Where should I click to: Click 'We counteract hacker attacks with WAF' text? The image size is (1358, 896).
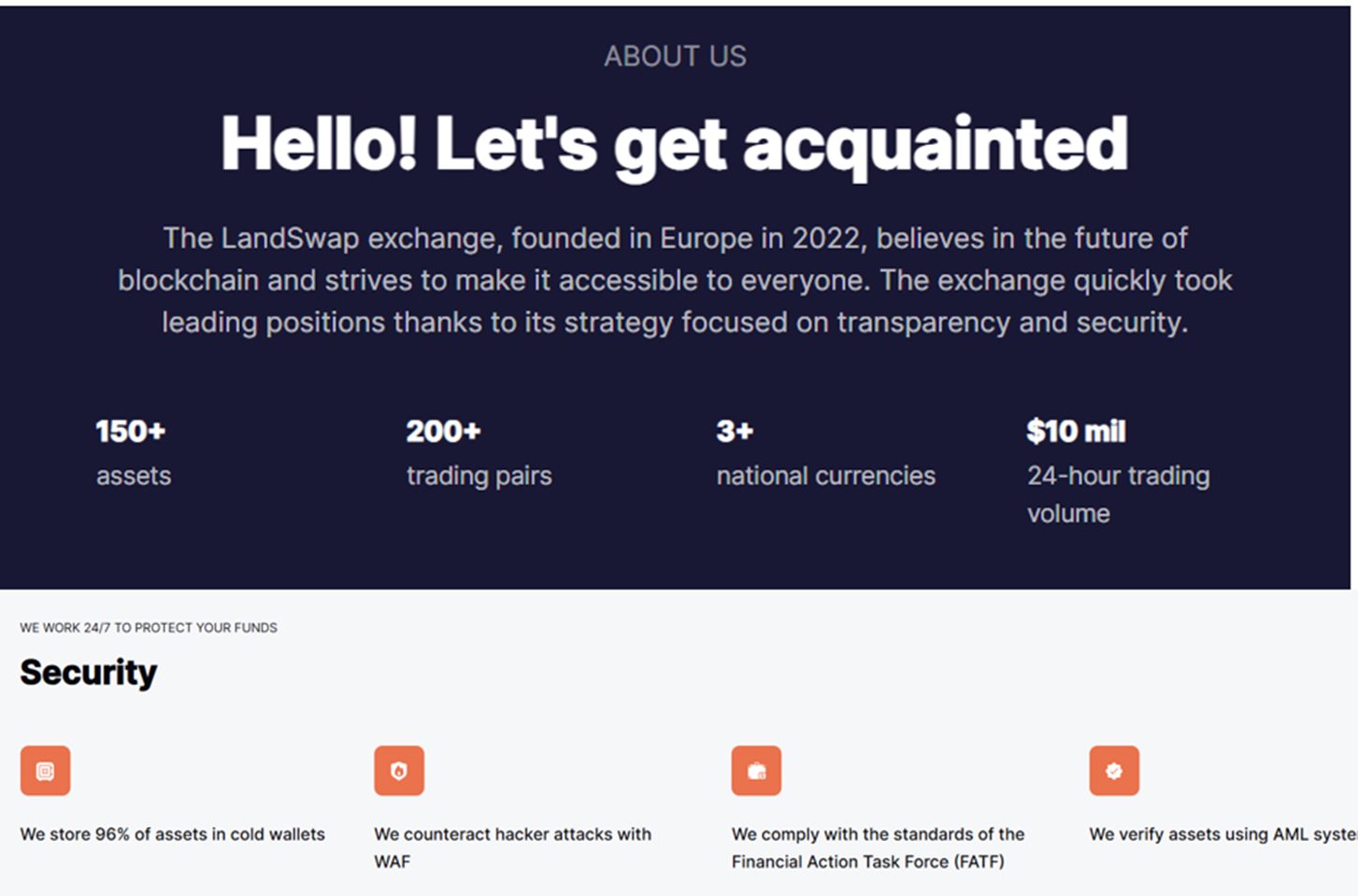click(513, 847)
